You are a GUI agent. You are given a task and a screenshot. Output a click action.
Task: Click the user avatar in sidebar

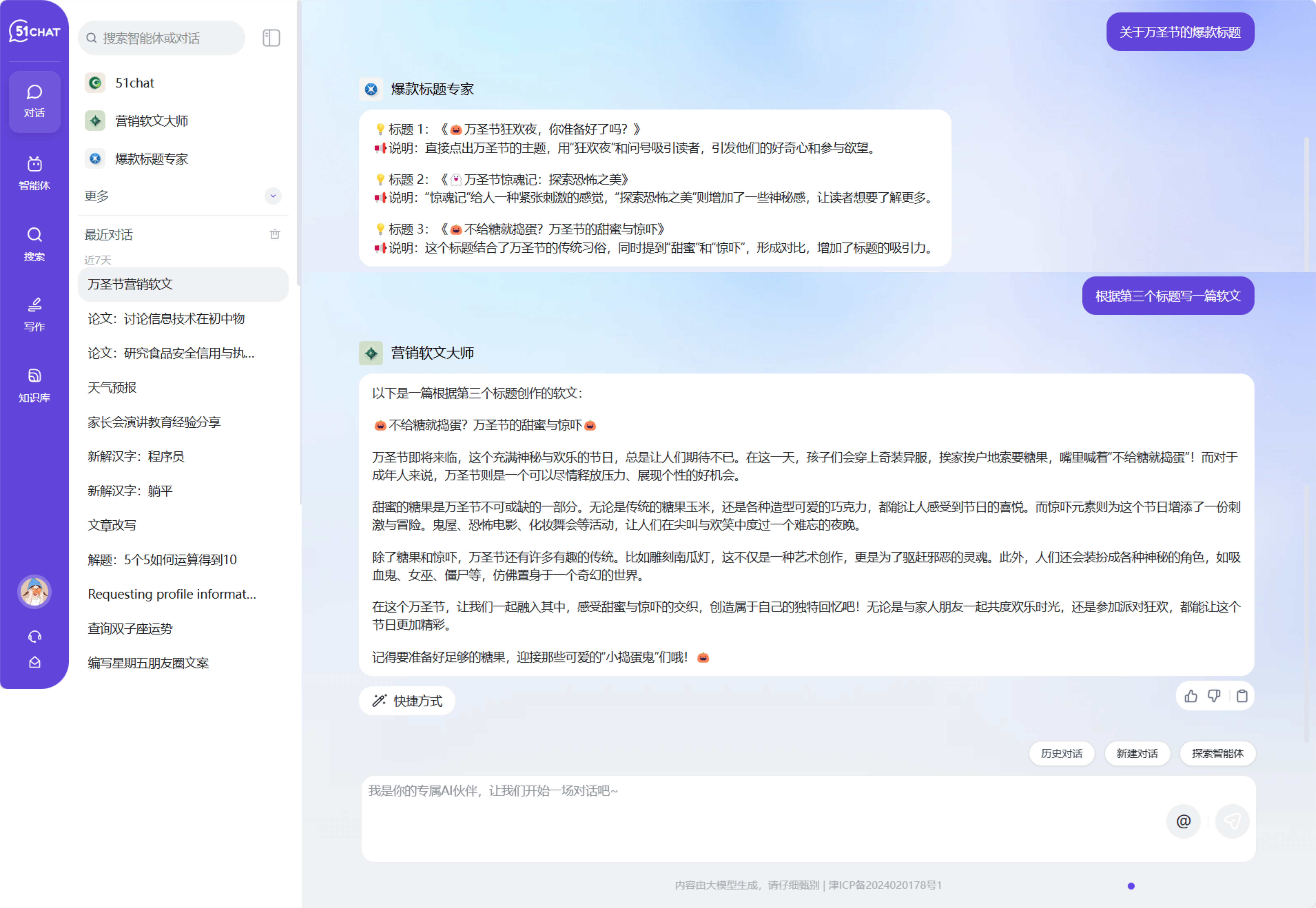point(34,592)
